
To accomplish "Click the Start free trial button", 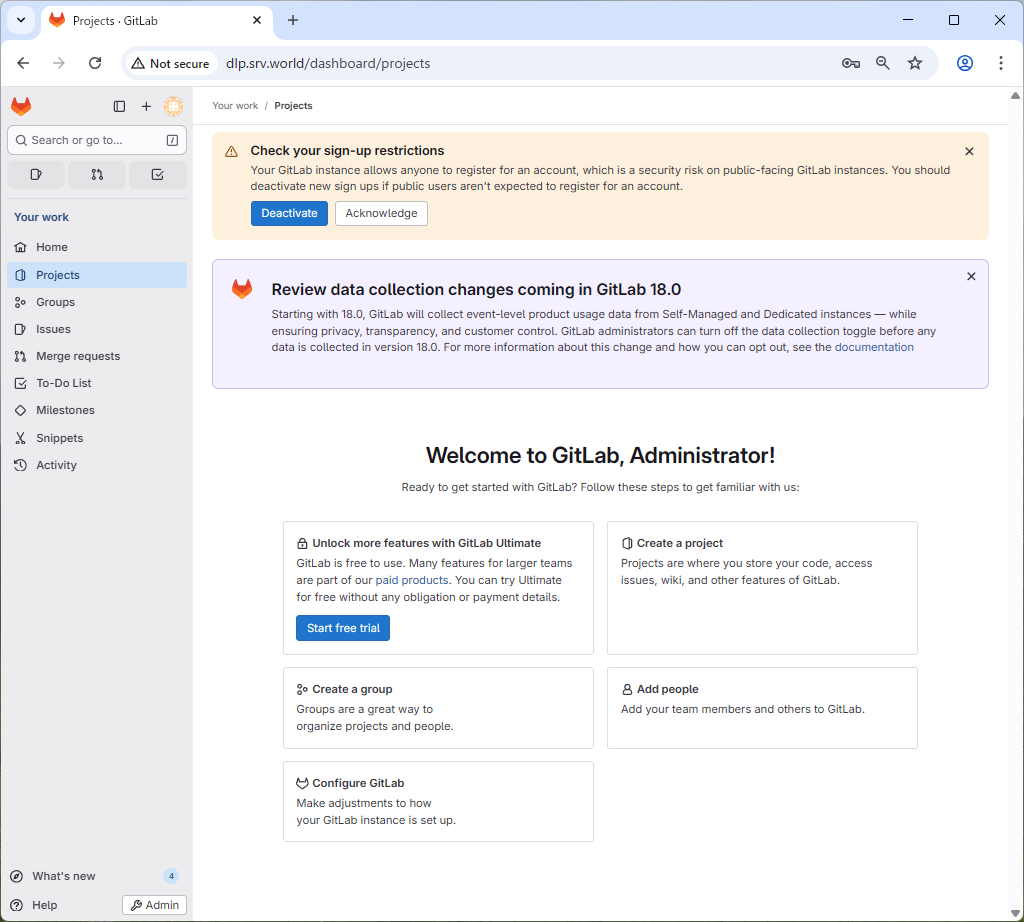I will click(x=343, y=628).
